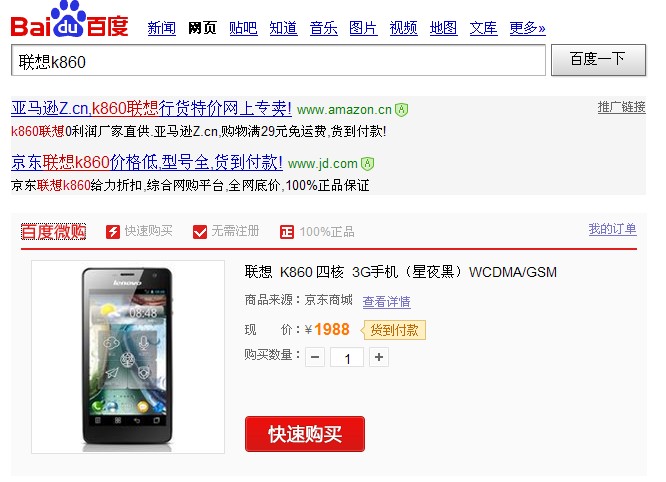Image resolution: width=666 pixels, height=482 pixels.
Task: Open the 我的订单 link
Action: point(612,229)
